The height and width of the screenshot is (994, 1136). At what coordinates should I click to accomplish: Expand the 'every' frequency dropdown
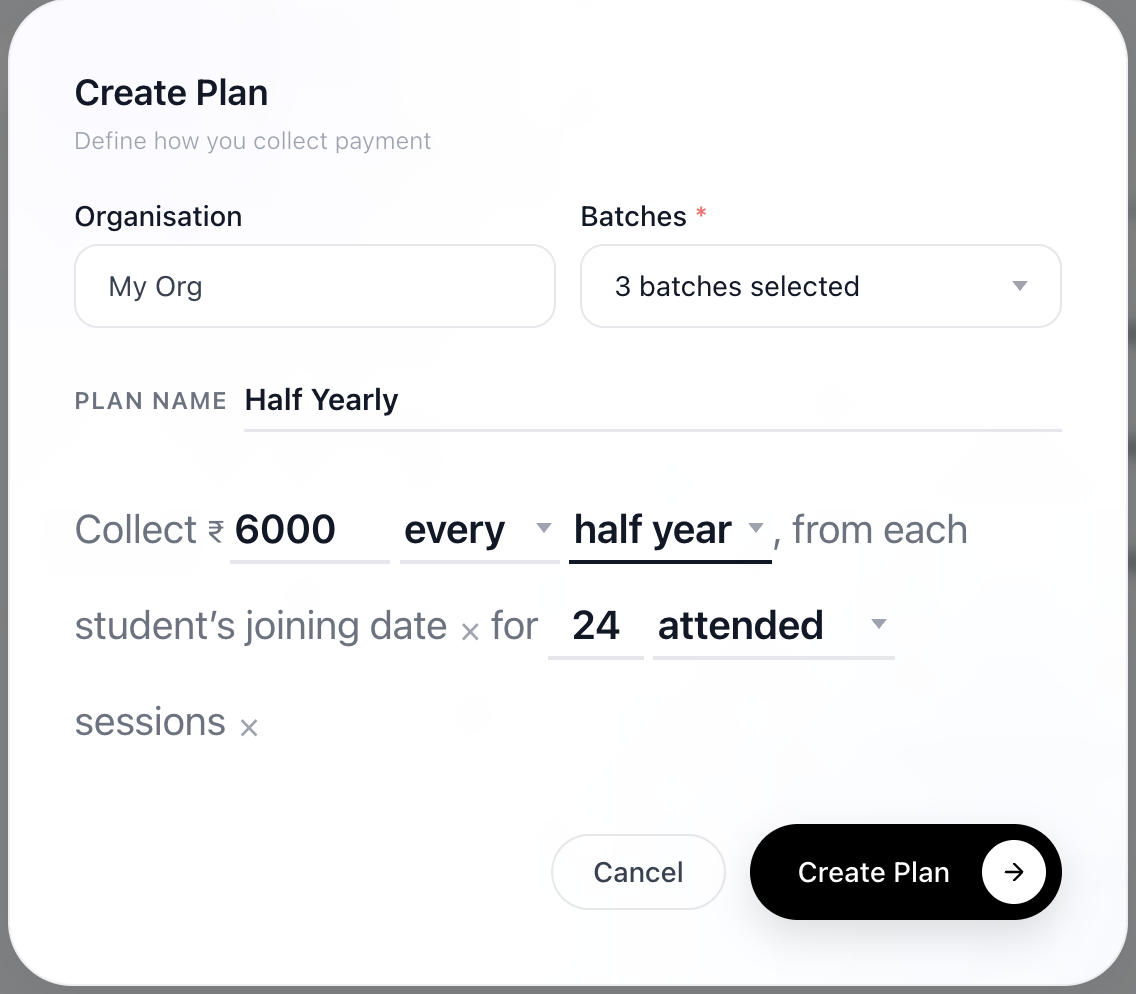pos(543,528)
